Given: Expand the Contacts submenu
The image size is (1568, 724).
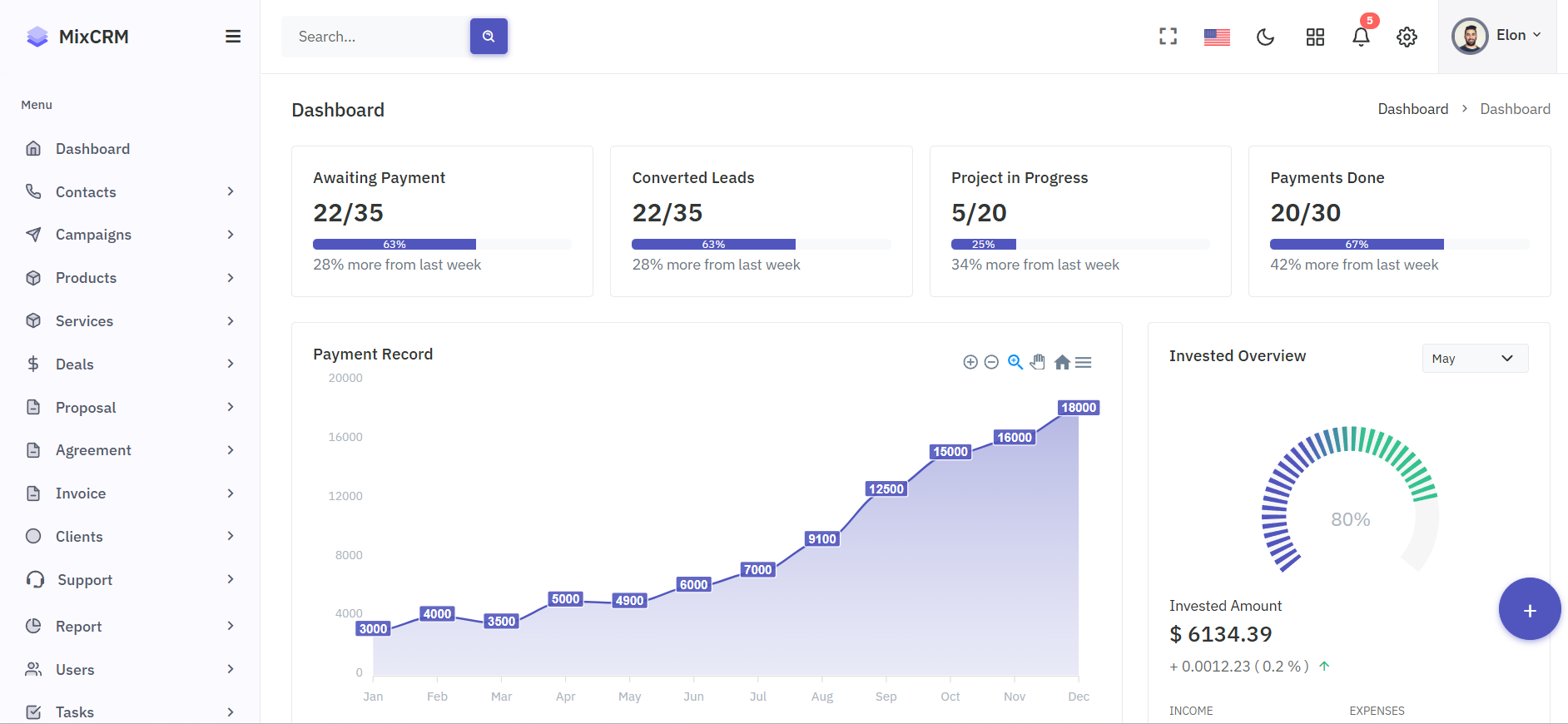Looking at the screenshot, I should point(130,192).
